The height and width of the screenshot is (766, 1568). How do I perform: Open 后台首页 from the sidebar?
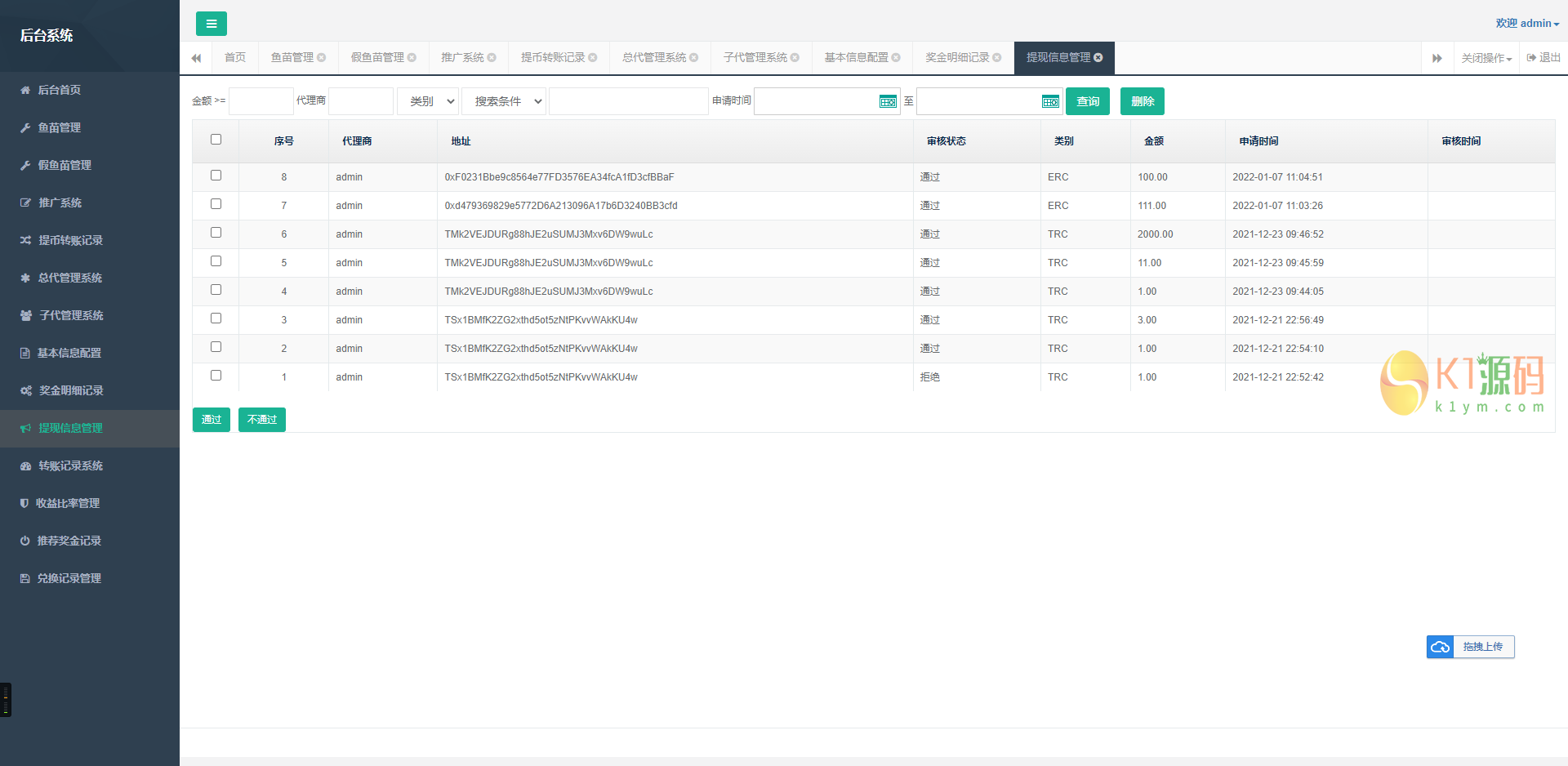59,90
